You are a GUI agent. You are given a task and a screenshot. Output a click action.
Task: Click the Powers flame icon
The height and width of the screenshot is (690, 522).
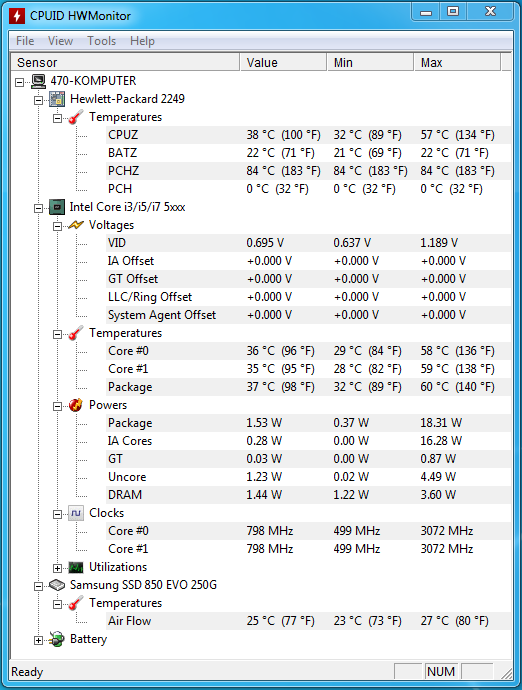76,405
